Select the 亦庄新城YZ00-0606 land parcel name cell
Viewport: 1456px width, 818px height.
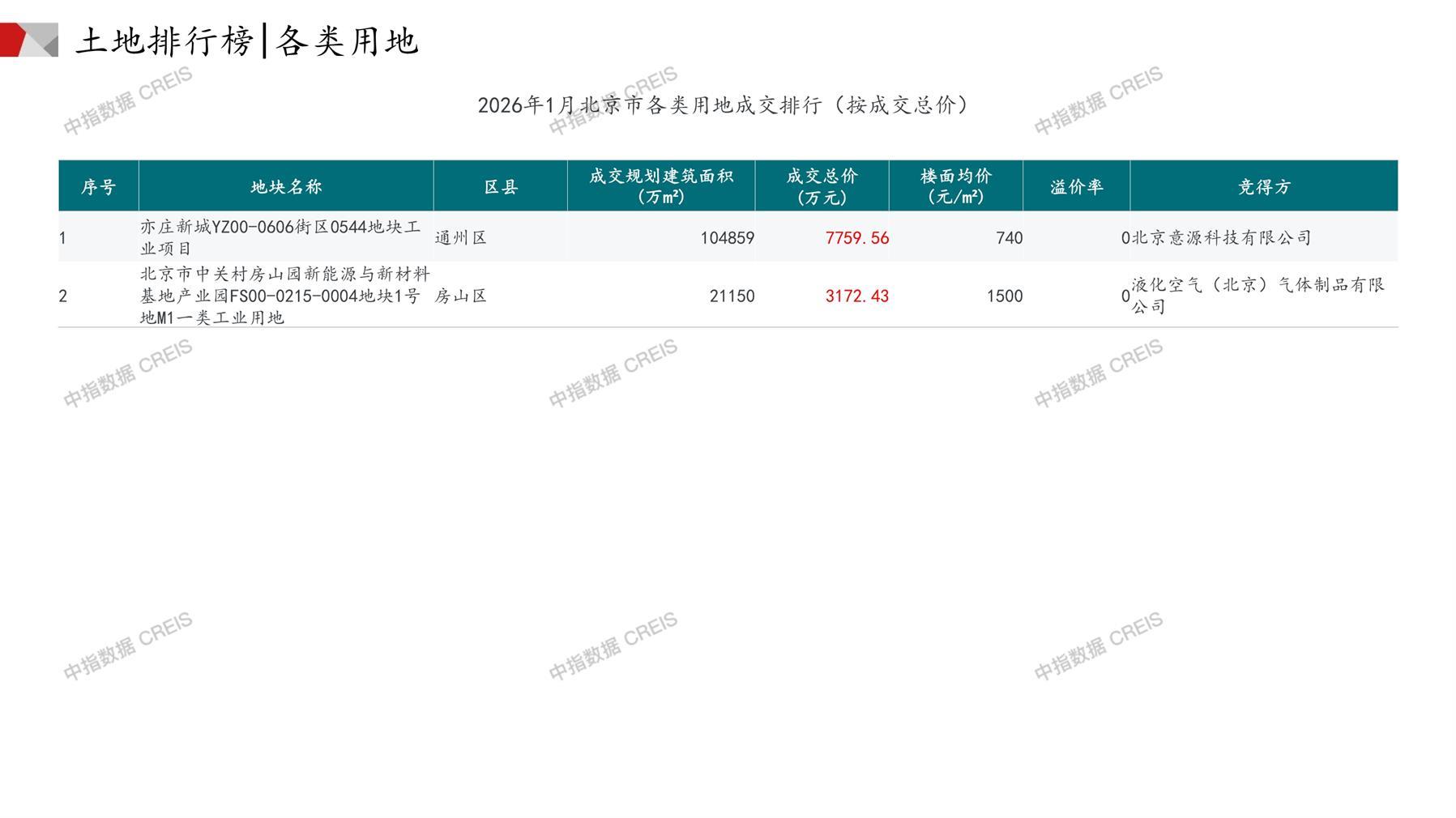tap(280, 237)
